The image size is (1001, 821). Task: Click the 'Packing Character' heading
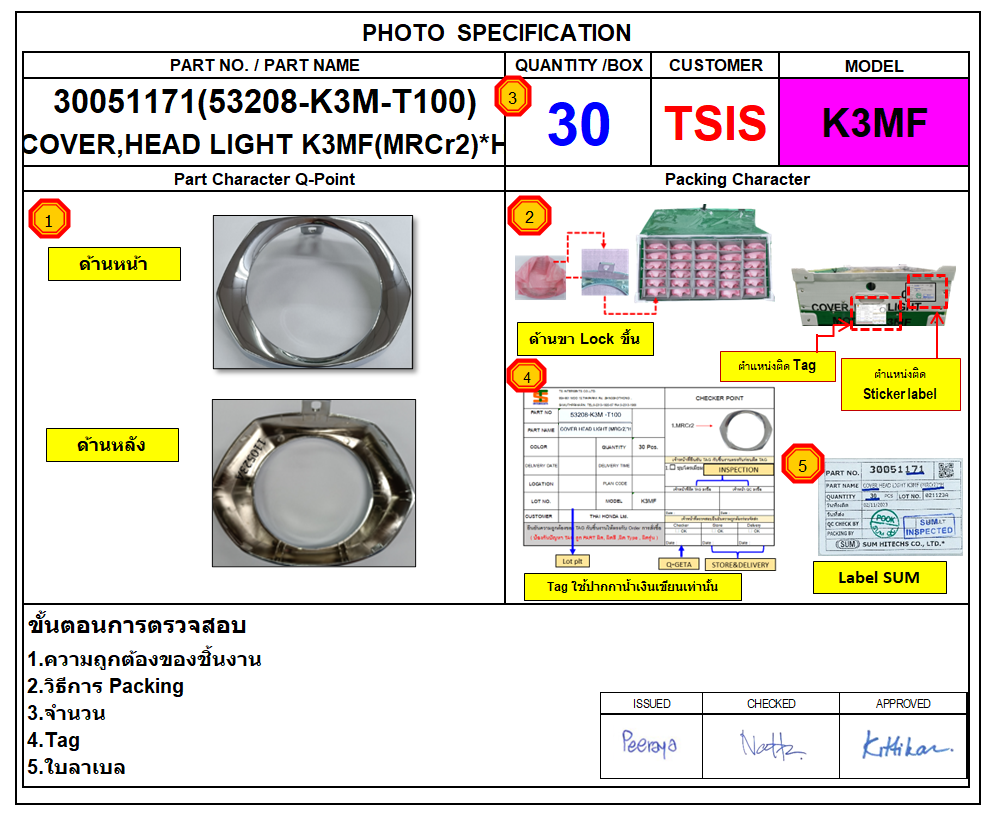pyautogui.click(x=737, y=179)
